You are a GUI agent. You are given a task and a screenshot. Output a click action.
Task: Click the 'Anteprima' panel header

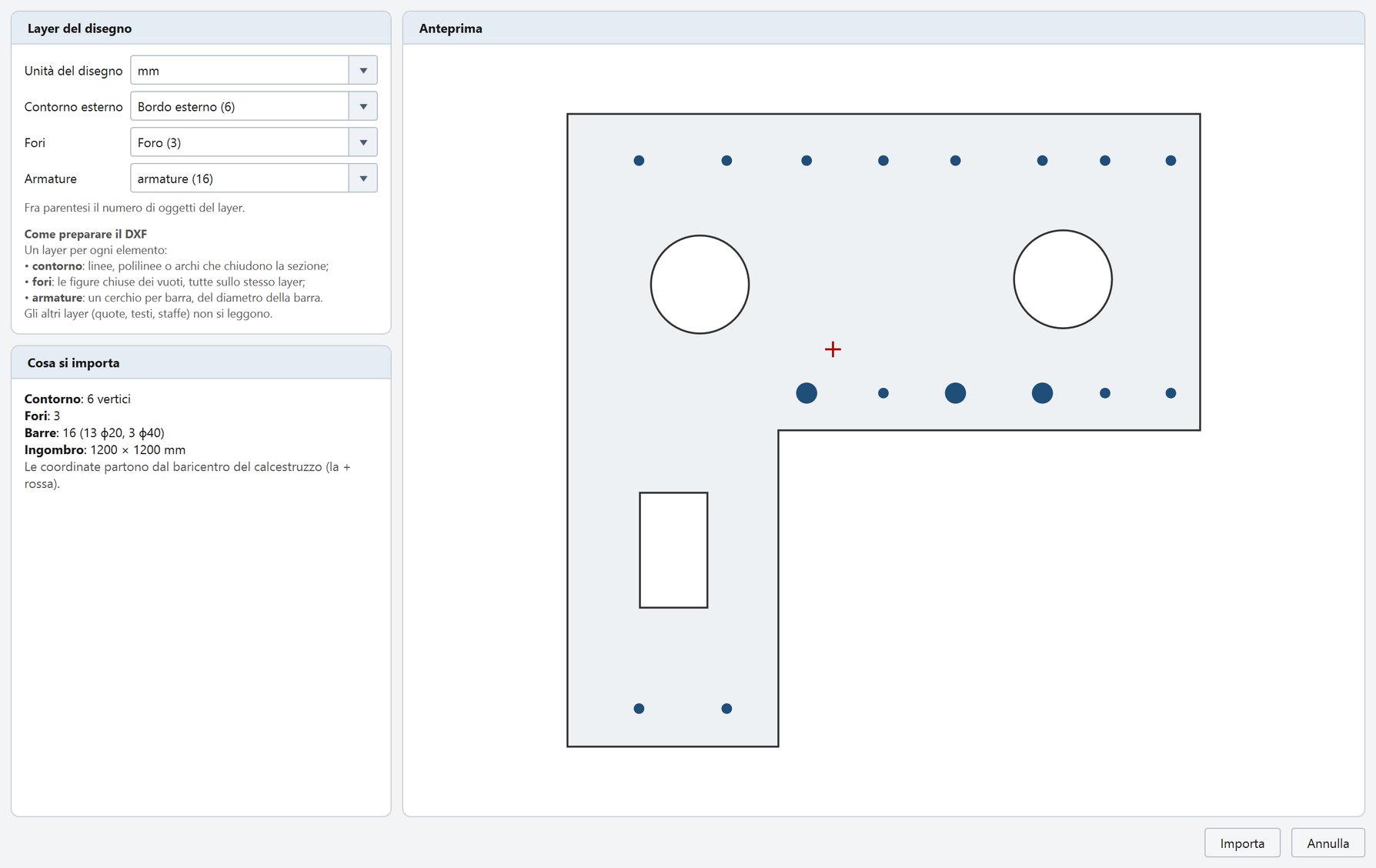tap(883, 28)
